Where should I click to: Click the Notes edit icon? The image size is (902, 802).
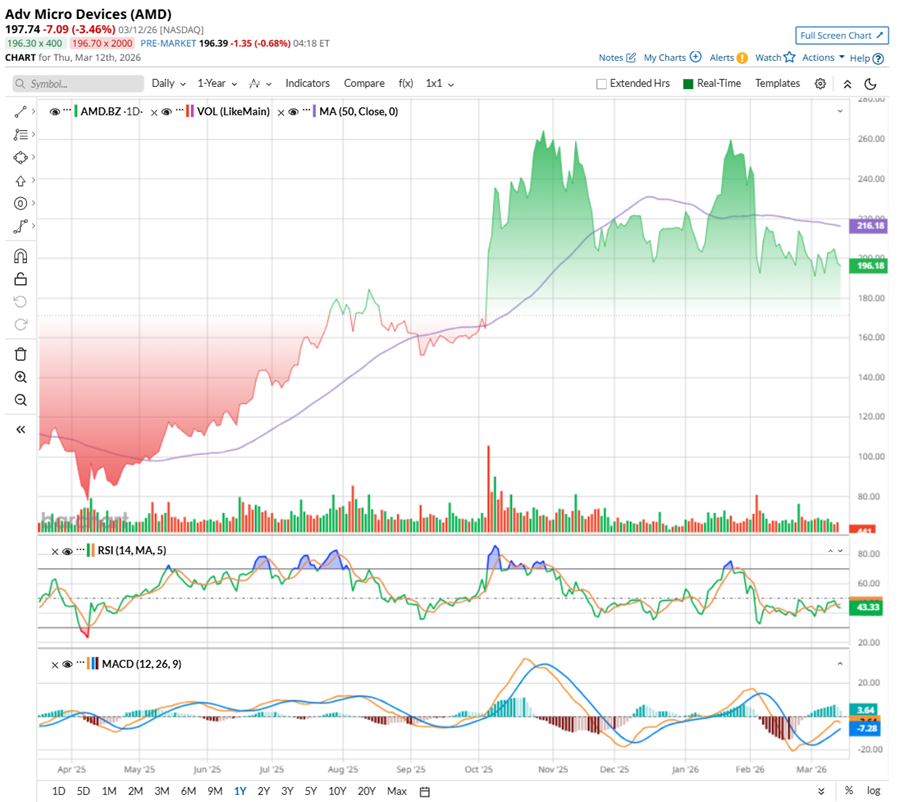631,58
